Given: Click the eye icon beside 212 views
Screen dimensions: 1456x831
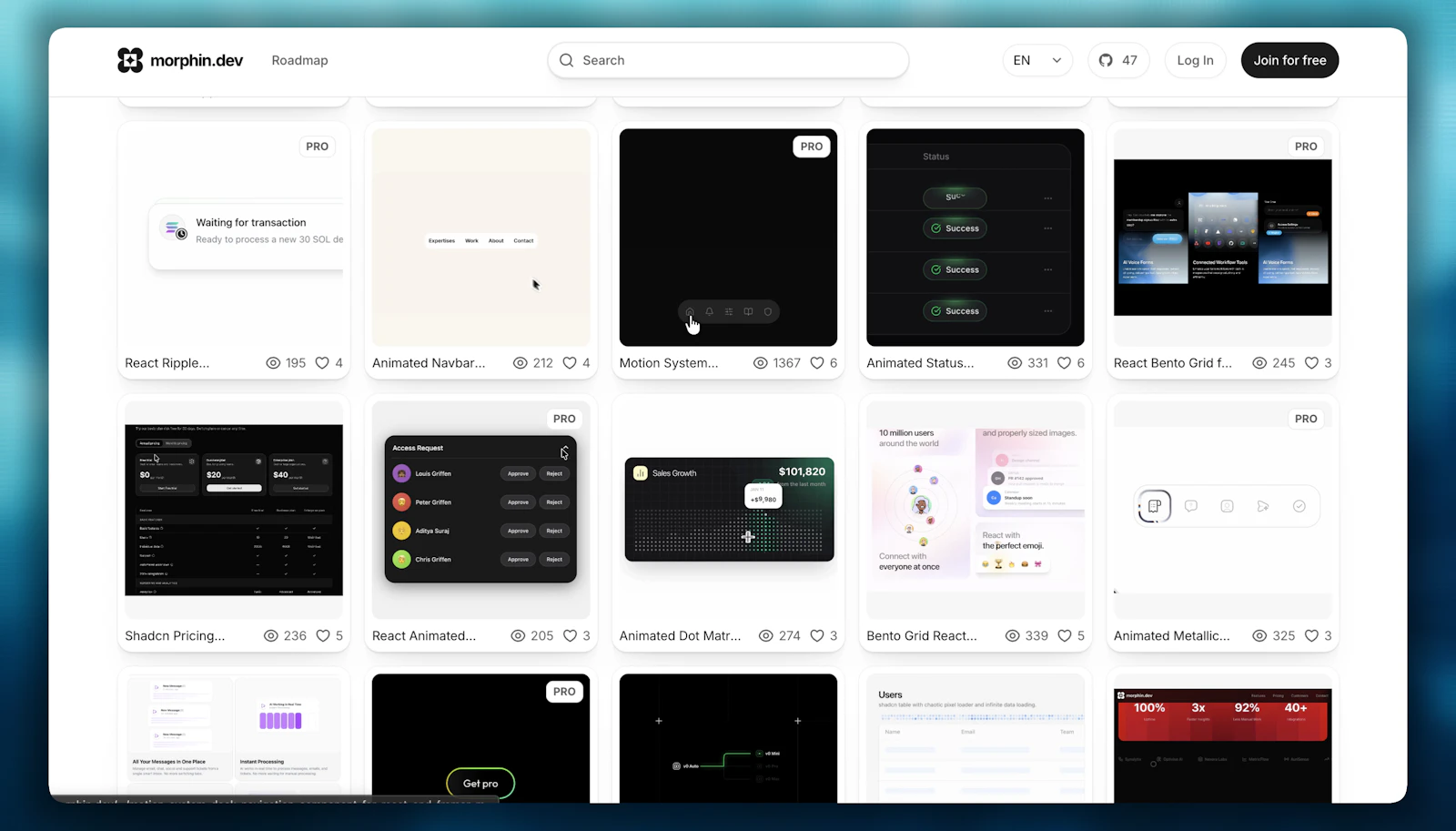Looking at the screenshot, I should (x=521, y=363).
